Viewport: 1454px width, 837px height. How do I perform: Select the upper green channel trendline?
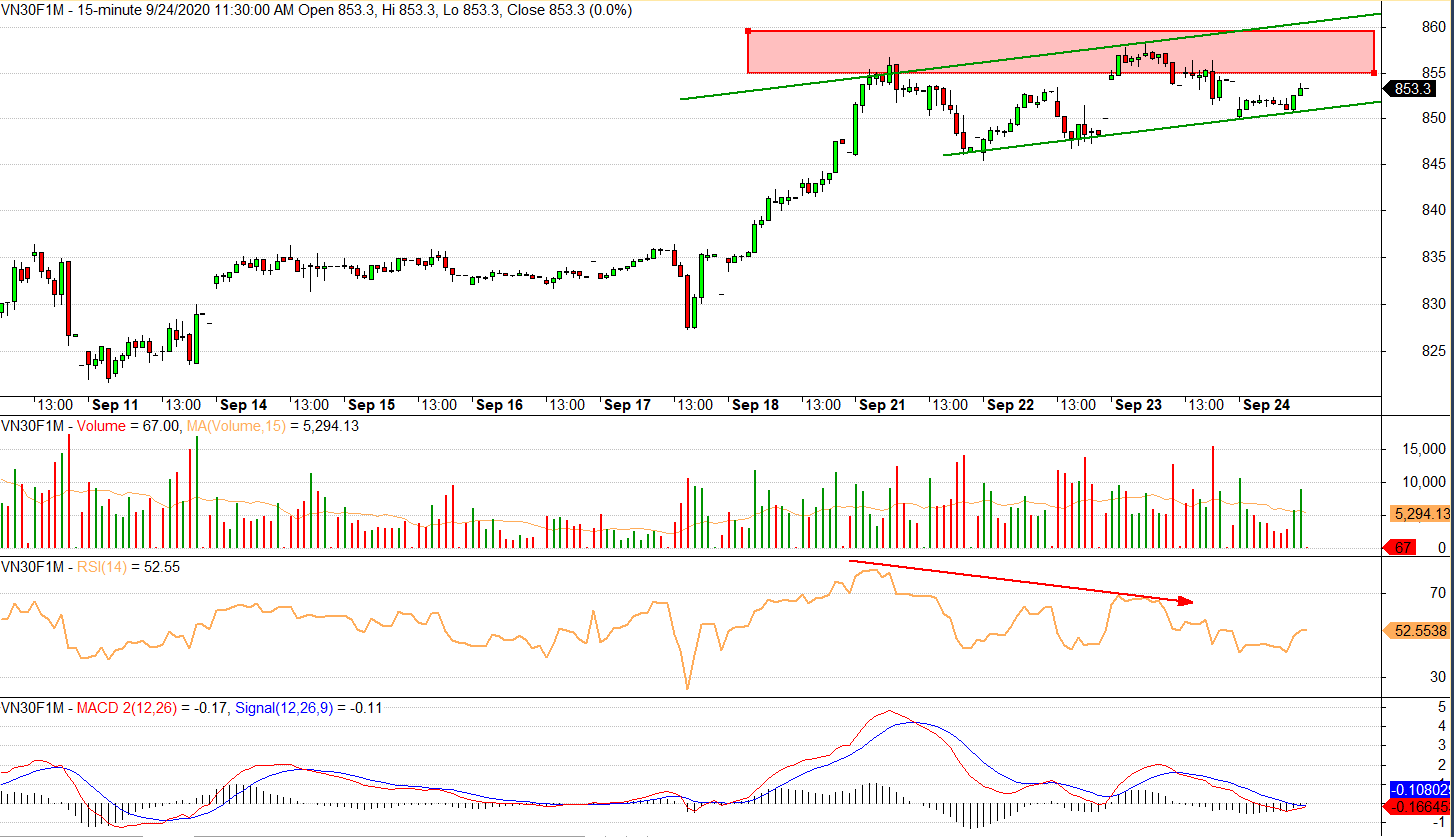point(1030,57)
